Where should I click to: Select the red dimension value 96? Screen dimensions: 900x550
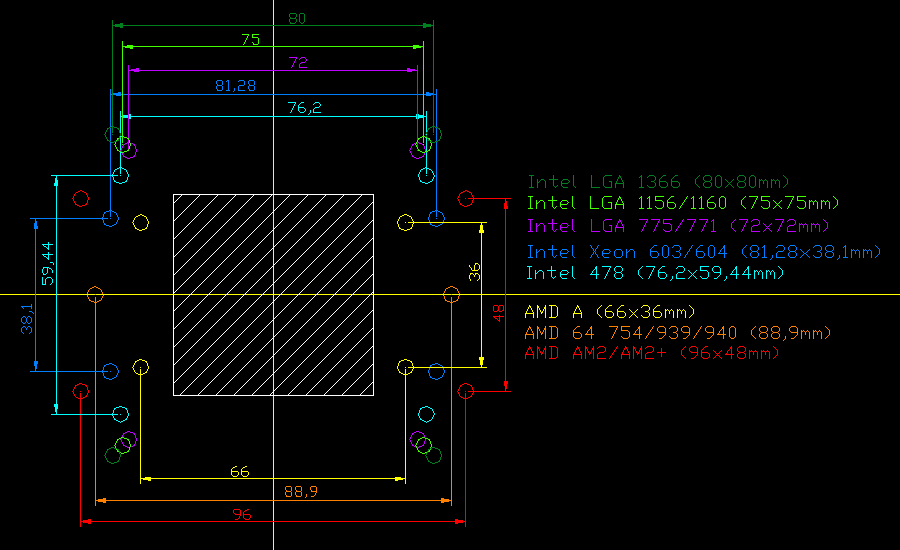(242, 515)
